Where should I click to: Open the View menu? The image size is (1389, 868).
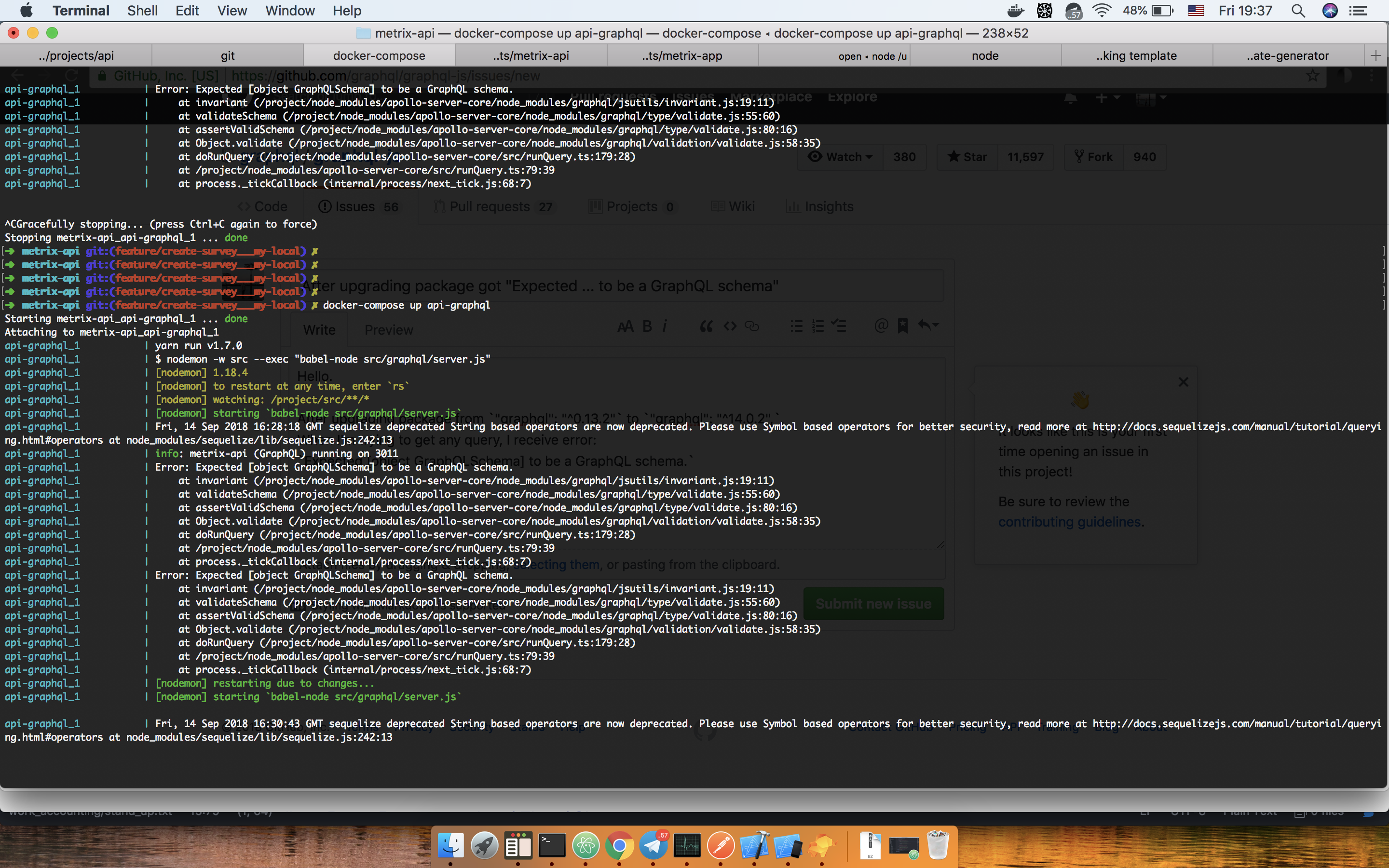click(232, 10)
